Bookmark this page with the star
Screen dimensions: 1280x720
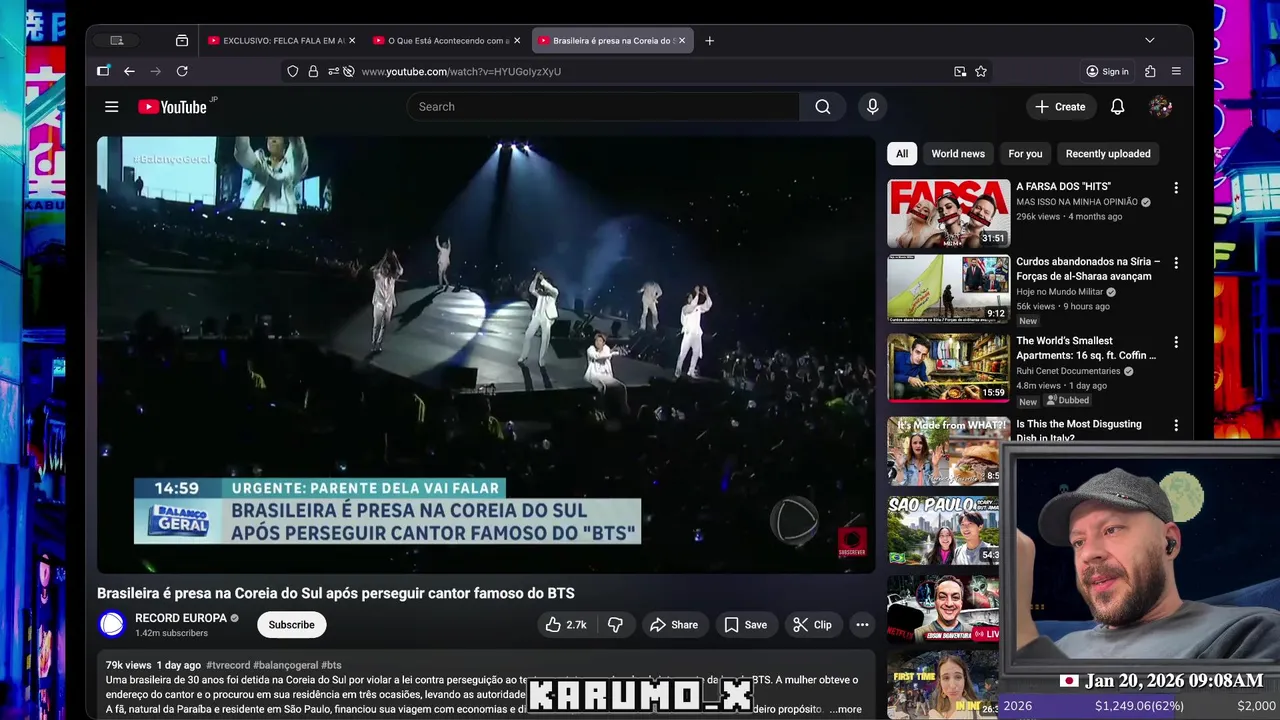tap(981, 71)
